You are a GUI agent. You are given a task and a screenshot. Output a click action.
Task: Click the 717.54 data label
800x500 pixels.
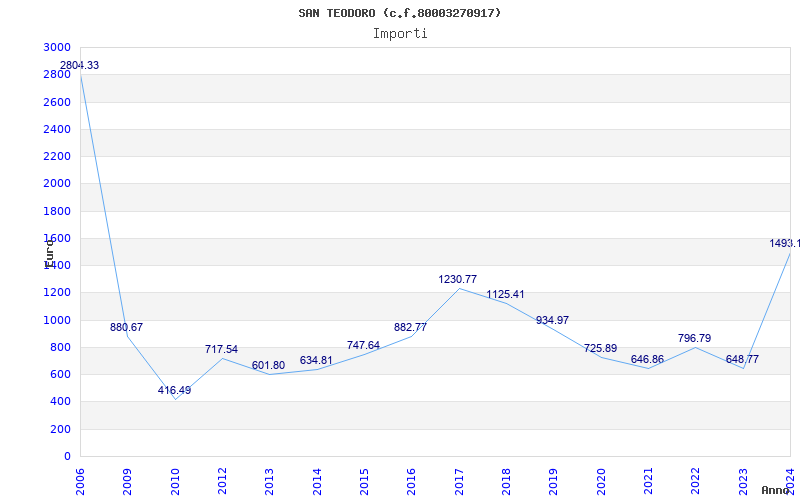221,349
